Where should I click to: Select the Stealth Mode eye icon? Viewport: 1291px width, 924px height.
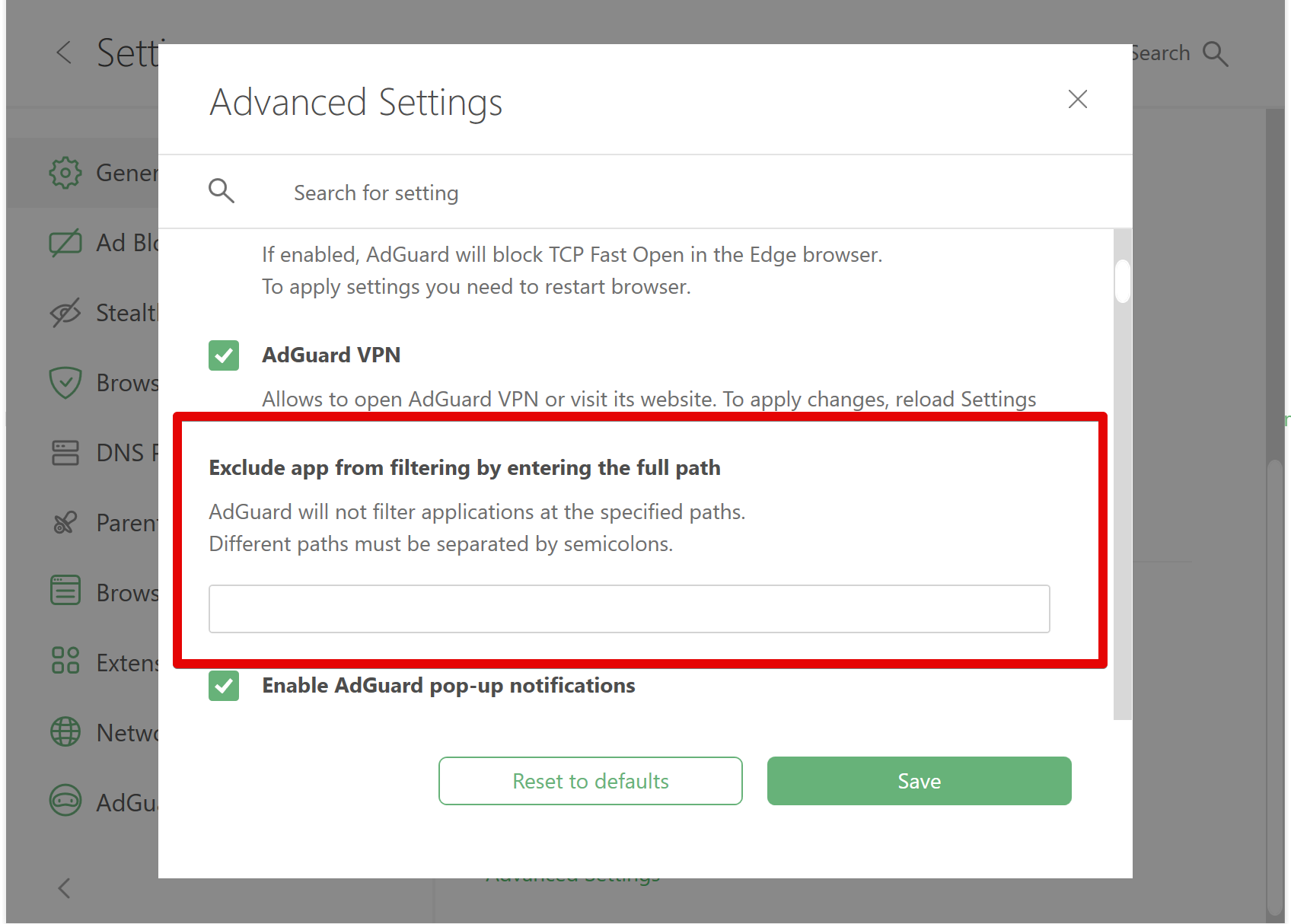click(65, 313)
